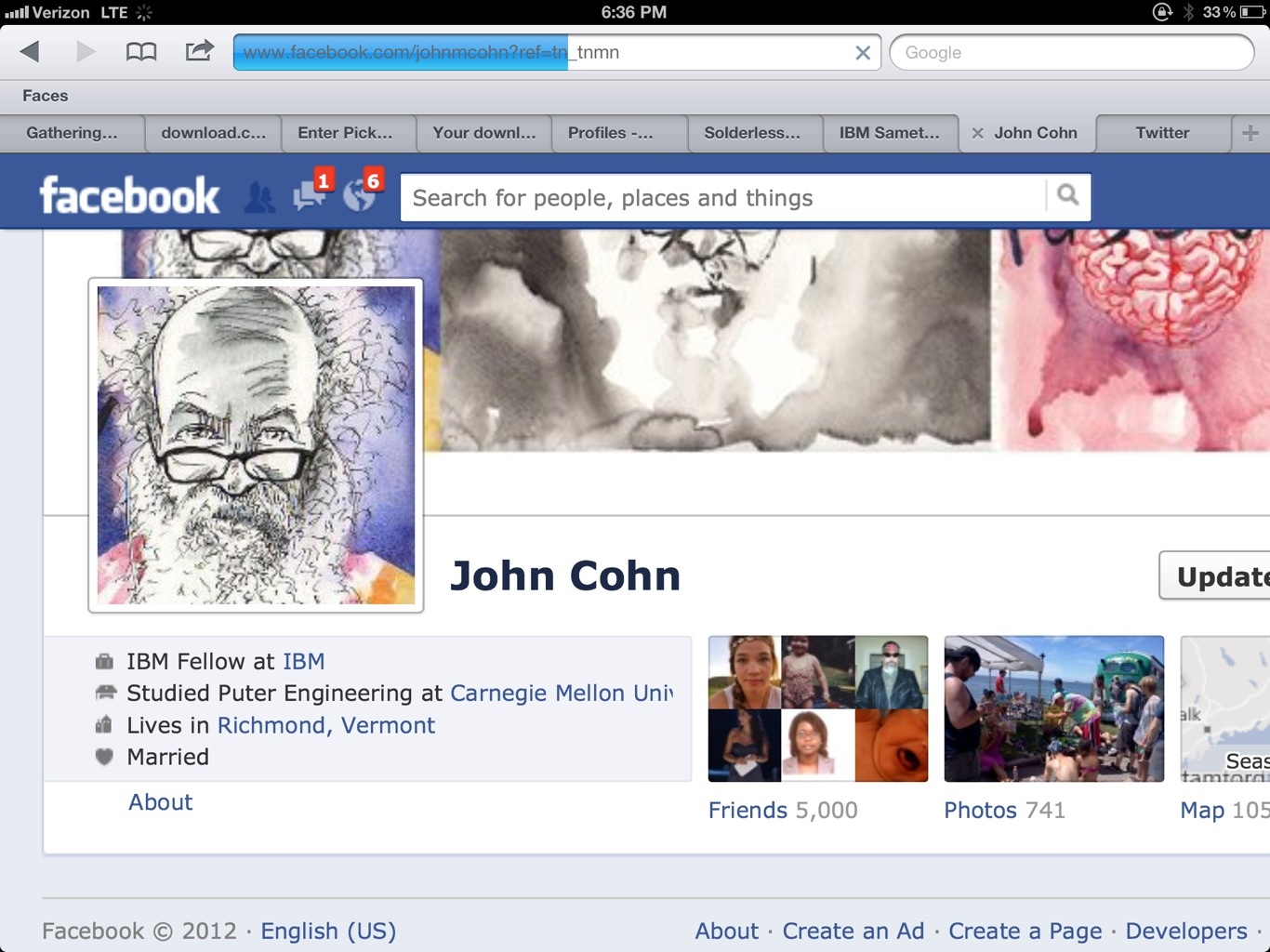Open the bookmarks book icon

tap(141, 52)
